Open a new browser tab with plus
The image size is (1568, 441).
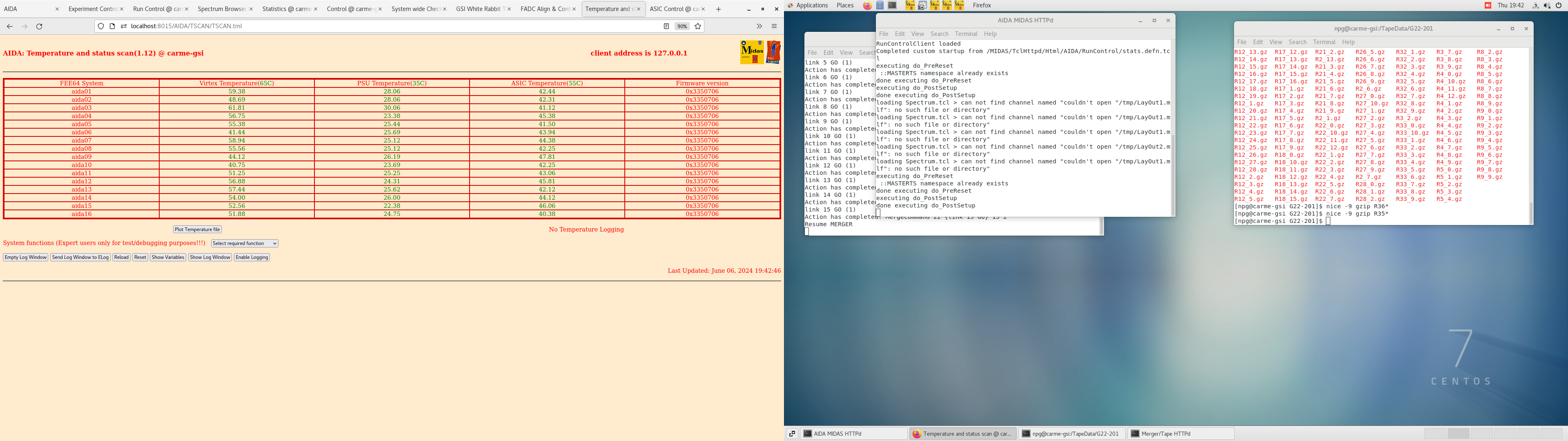tap(718, 9)
